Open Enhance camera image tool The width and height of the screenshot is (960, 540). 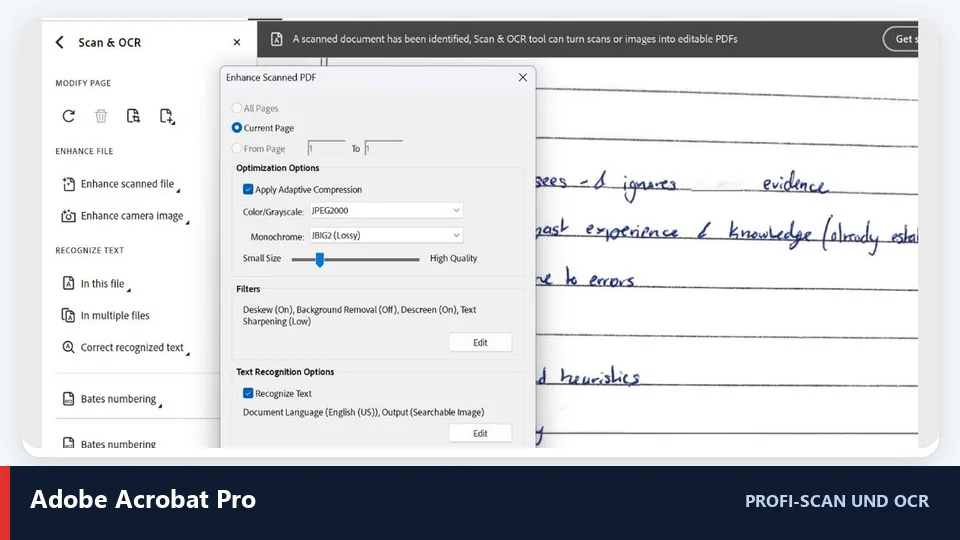[x=132, y=216]
